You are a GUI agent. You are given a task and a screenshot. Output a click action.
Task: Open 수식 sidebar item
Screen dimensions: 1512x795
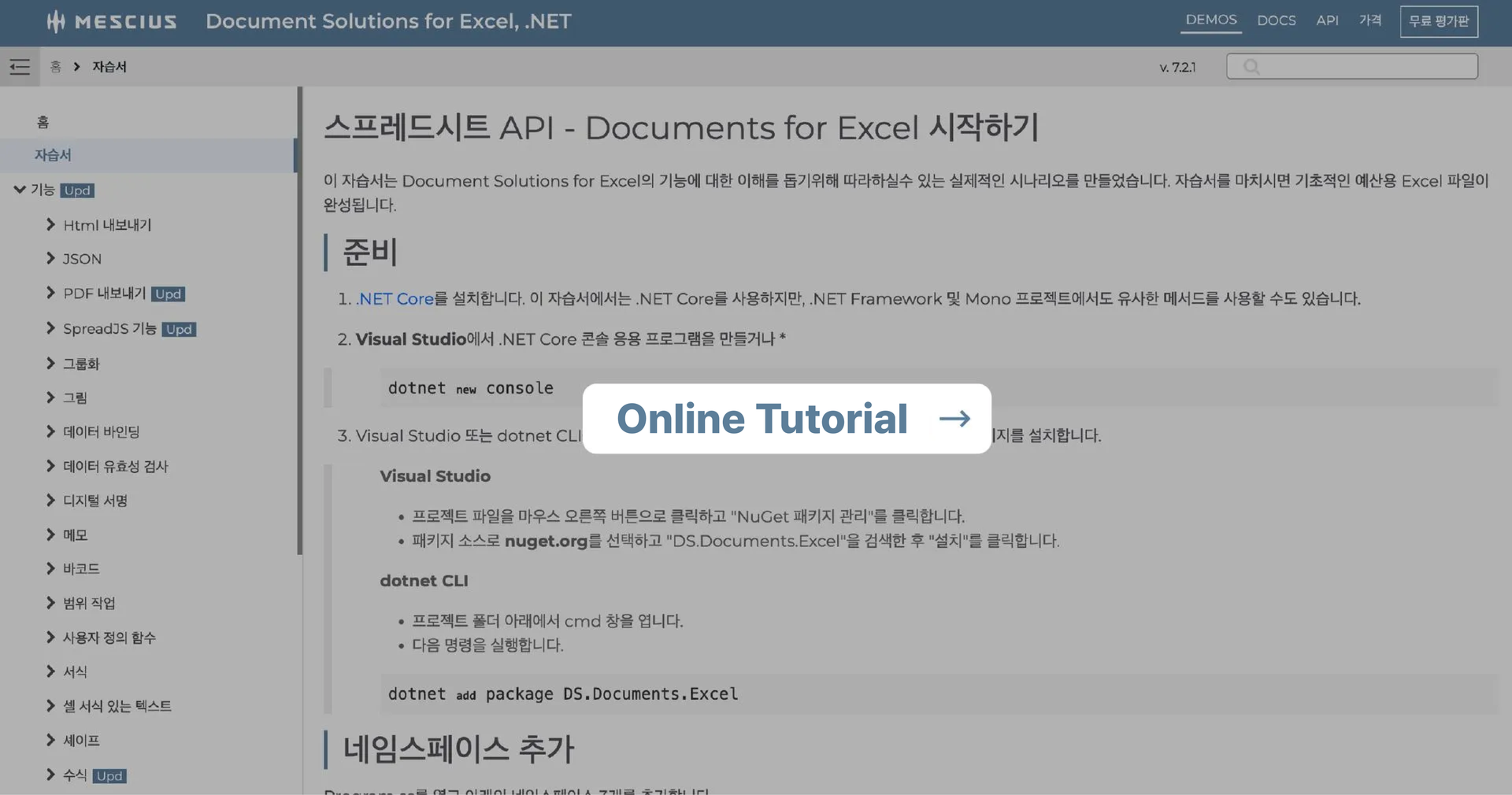click(x=75, y=775)
